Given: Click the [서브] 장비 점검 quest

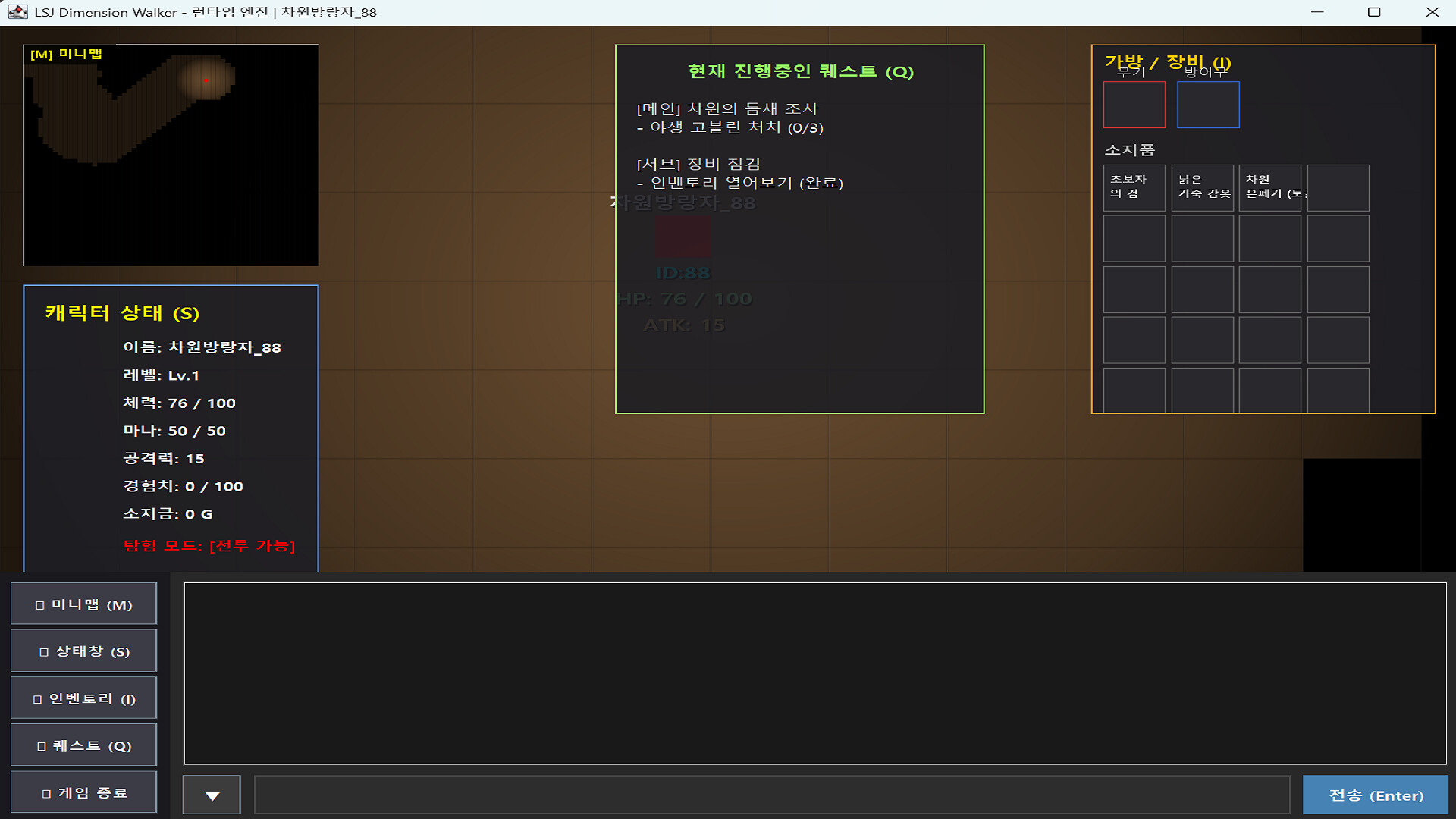Looking at the screenshot, I should pyautogui.click(x=698, y=164).
